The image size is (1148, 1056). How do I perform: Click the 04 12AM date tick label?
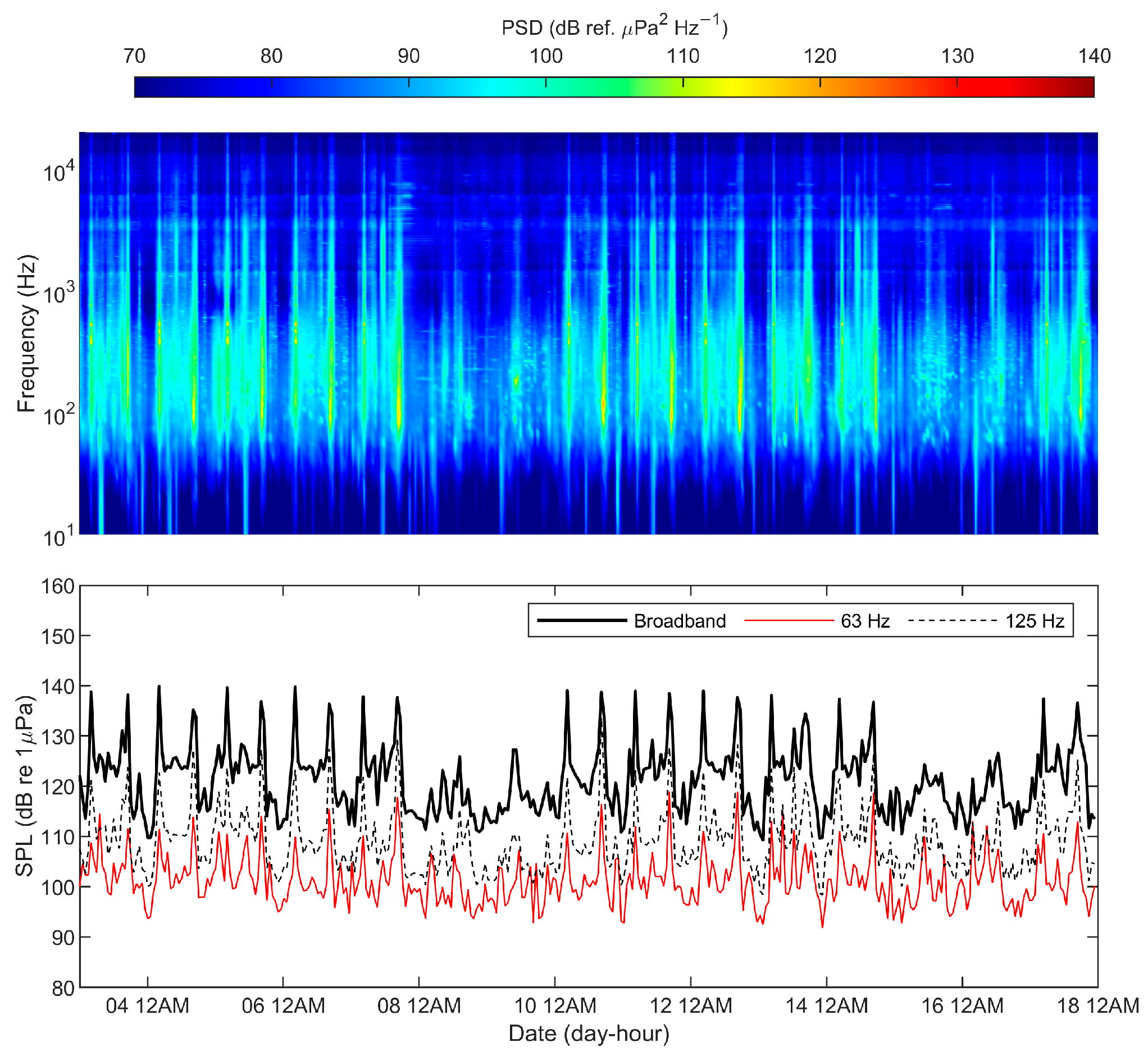(x=147, y=1005)
